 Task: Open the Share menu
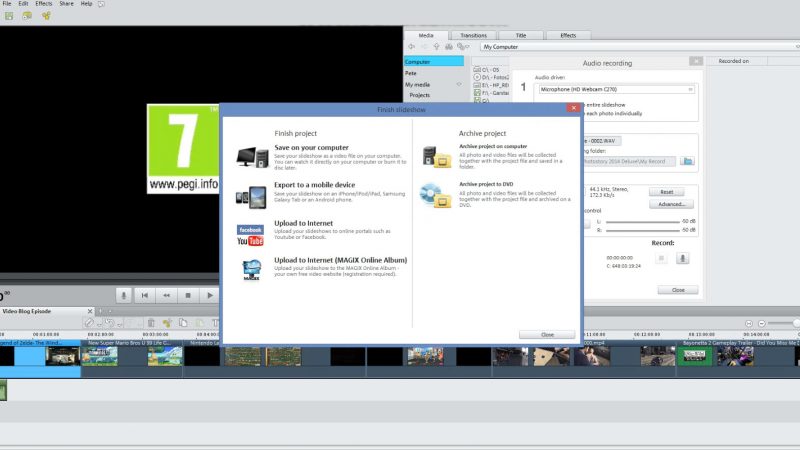(x=66, y=4)
